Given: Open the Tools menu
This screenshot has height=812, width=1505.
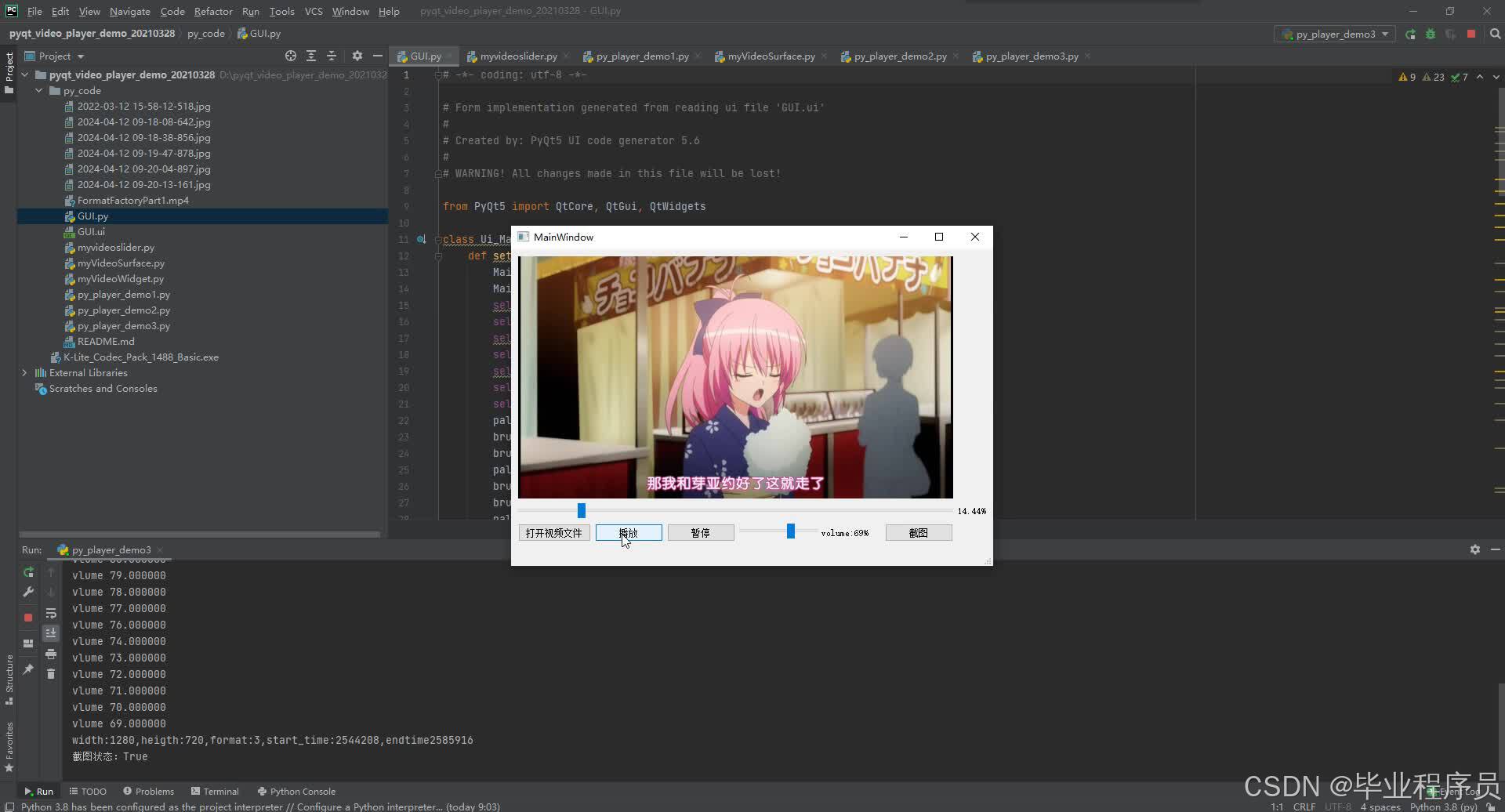Looking at the screenshot, I should [281, 11].
